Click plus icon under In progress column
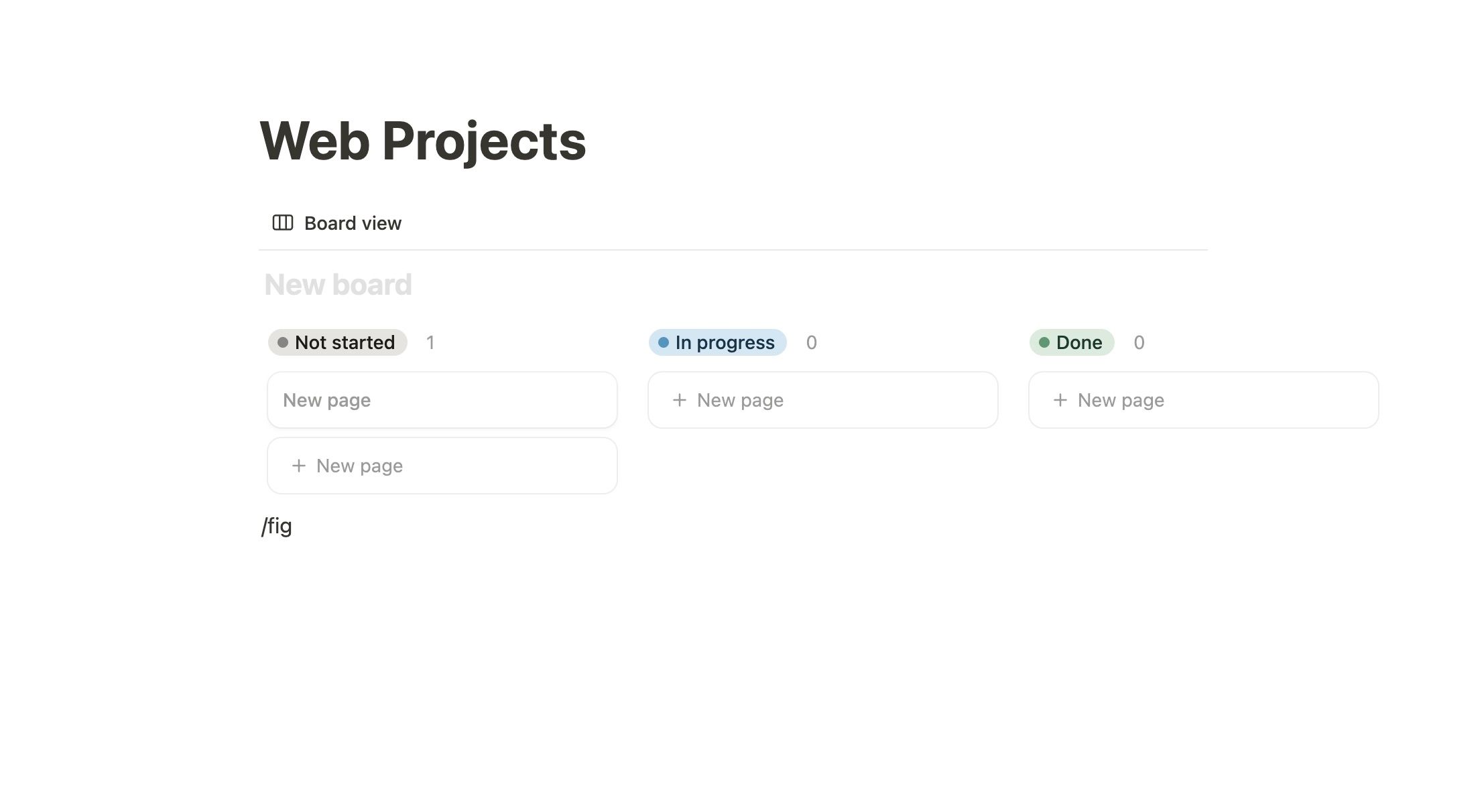Screen dimensions: 1484x812 tap(679, 400)
